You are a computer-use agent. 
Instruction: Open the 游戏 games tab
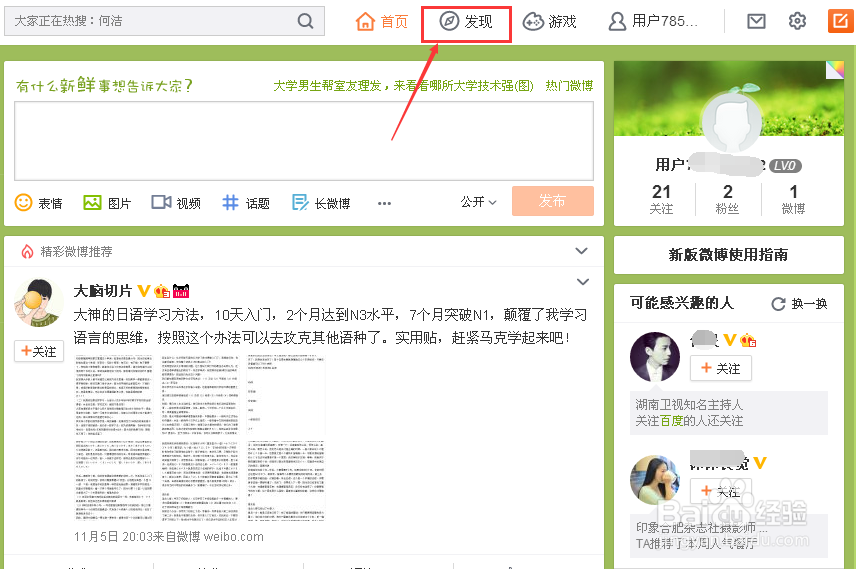pyautogui.click(x=550, y=21)
